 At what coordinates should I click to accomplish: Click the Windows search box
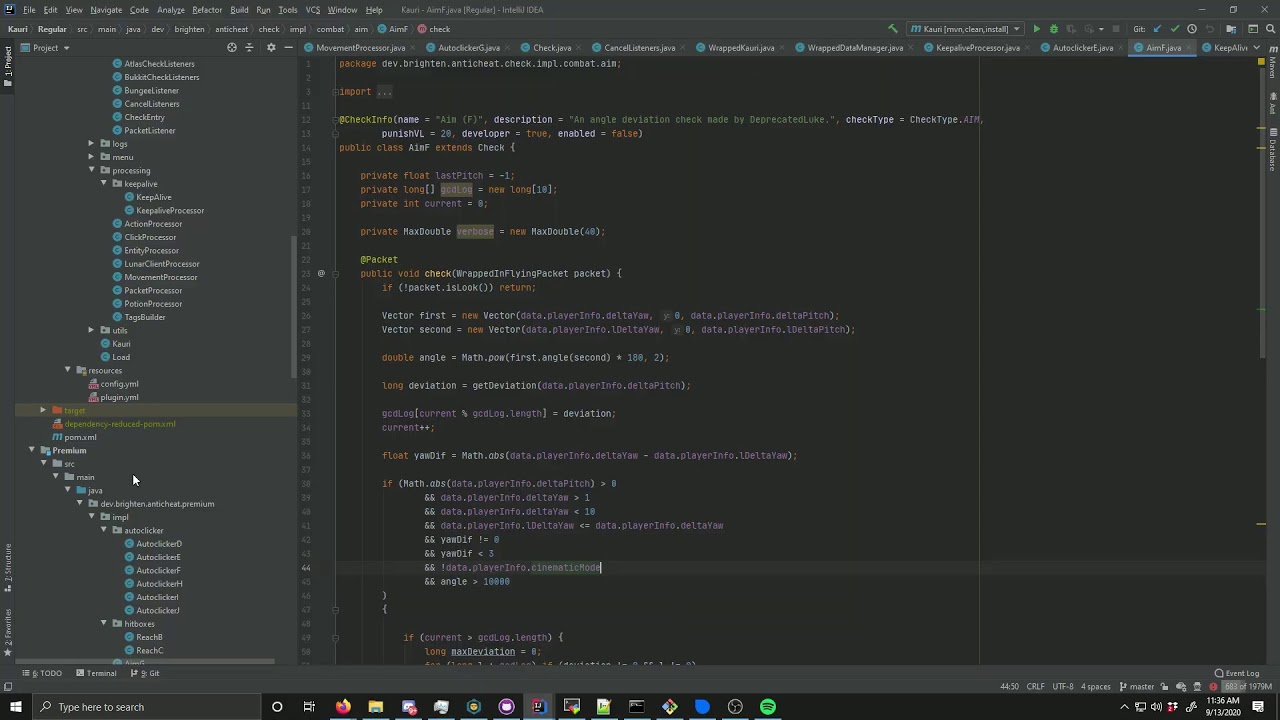point(148,707)
